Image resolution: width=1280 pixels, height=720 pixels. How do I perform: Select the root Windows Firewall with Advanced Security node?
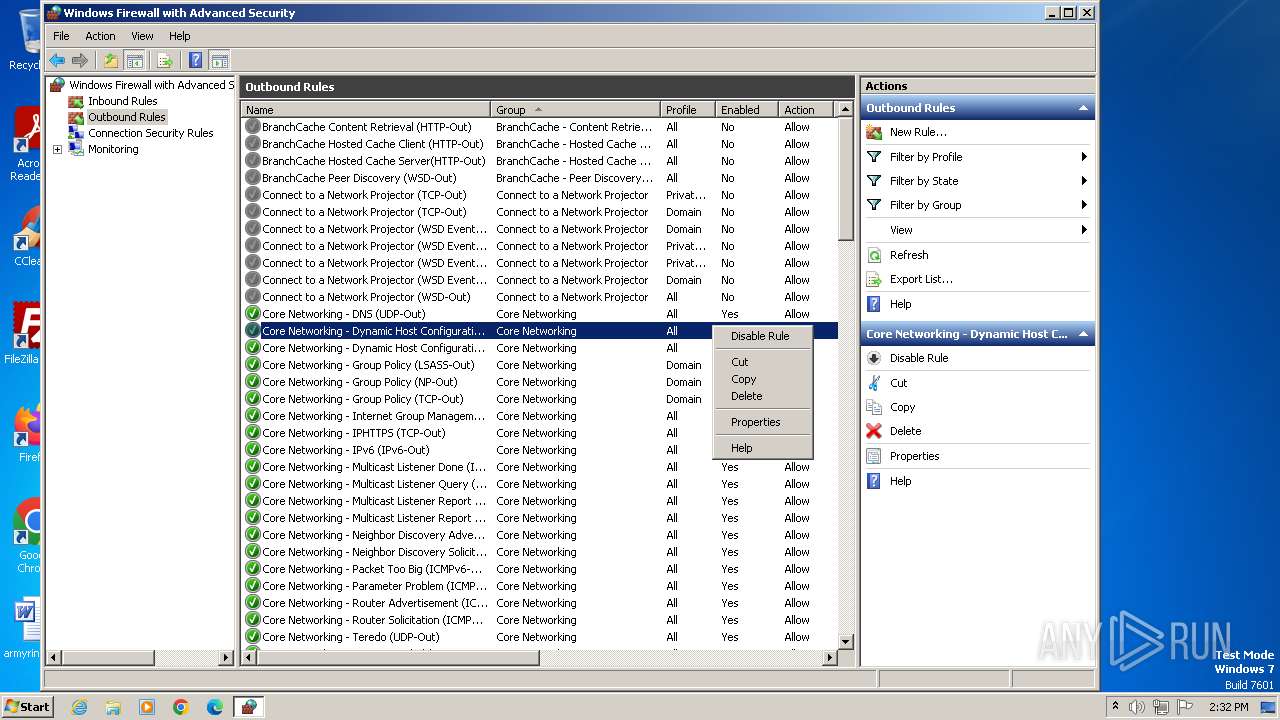(151, 85)
